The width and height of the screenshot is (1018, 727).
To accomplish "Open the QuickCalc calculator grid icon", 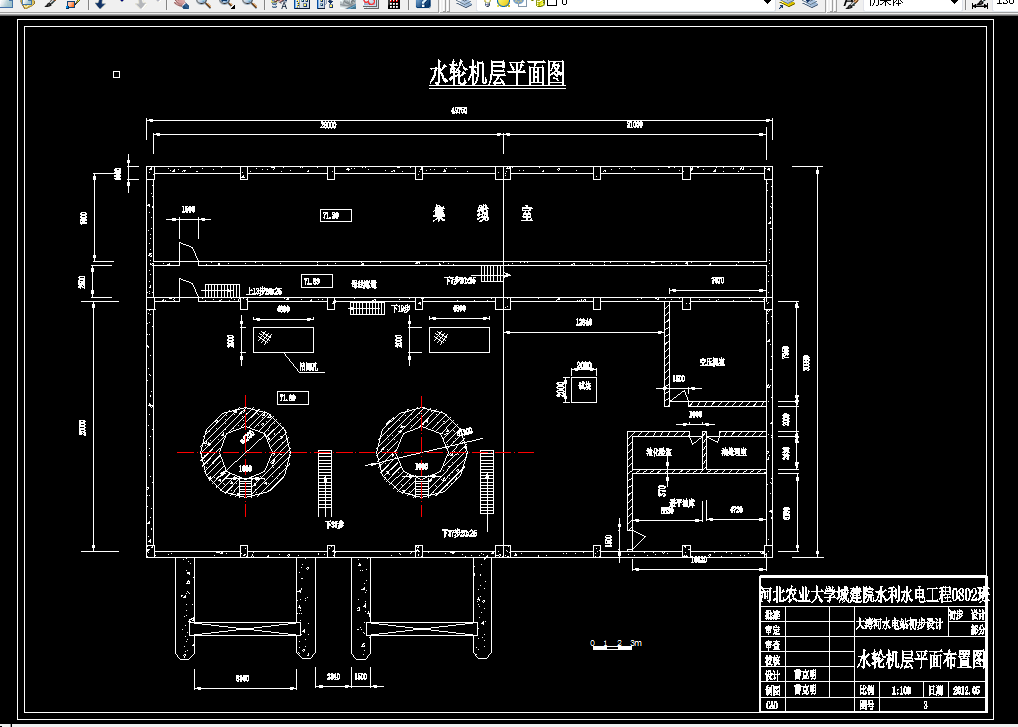I will click(x=393, y=3).
